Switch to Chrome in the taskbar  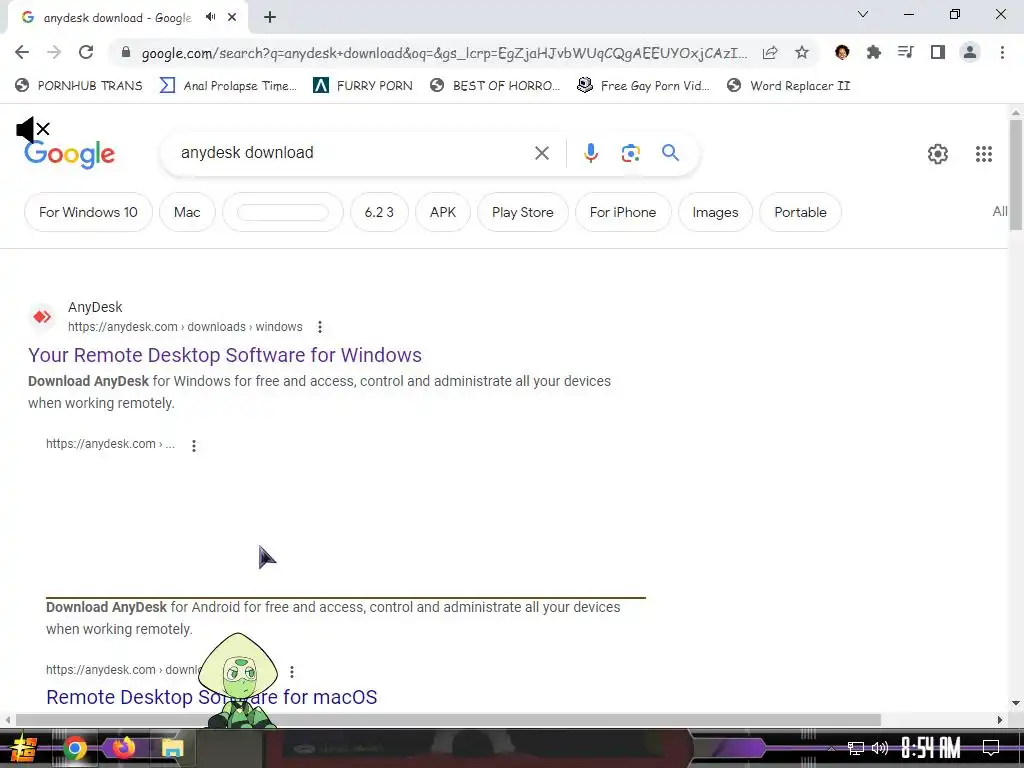[74, 748]
